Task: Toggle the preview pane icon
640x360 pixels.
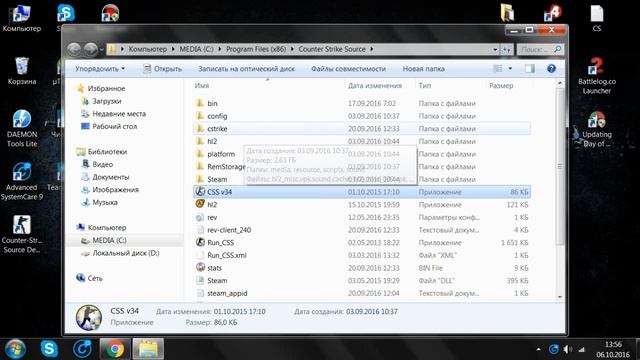Action: [529, 69]
